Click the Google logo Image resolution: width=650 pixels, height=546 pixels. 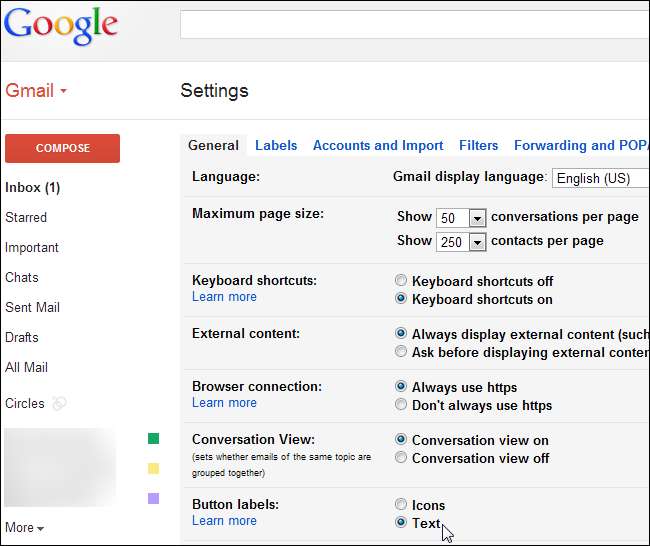point(60,25)
